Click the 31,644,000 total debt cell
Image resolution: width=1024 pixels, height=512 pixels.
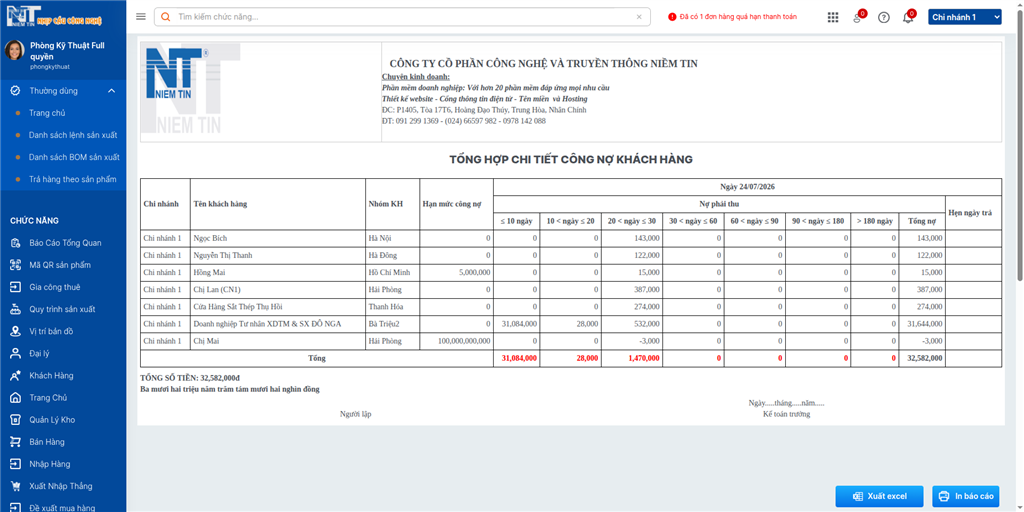(x=924, y=323)
